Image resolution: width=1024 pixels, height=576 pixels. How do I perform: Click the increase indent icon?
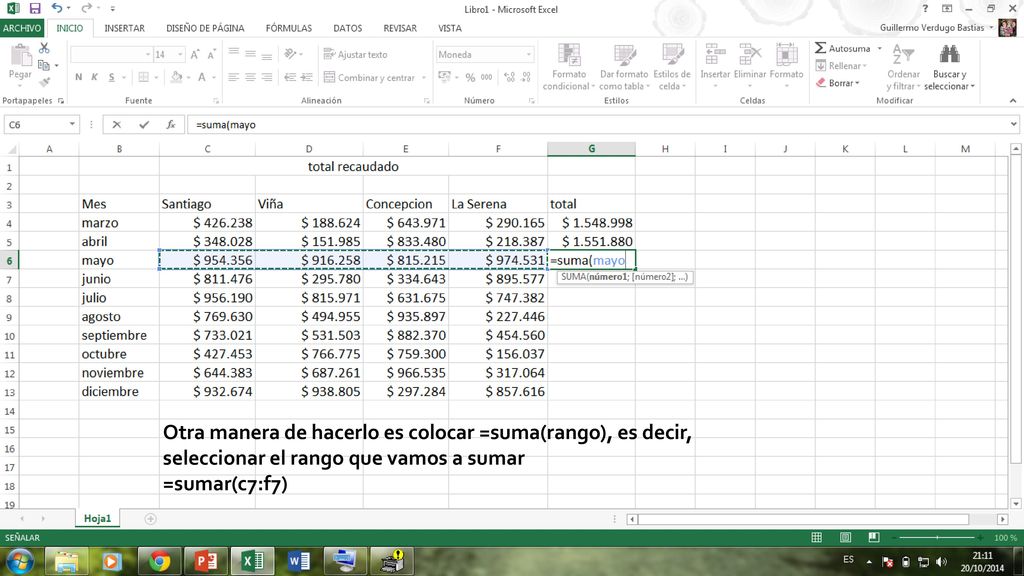(x=306, y=77)
